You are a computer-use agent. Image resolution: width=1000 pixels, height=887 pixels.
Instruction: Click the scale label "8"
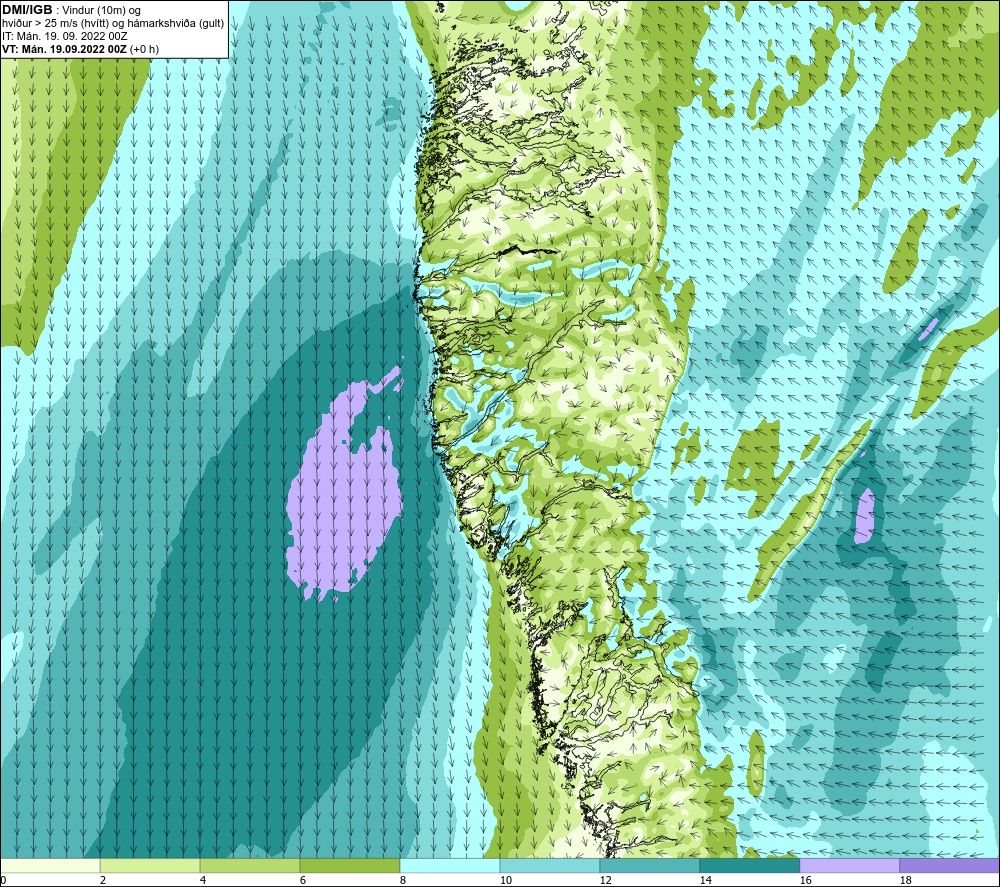(x=403, y=880)
